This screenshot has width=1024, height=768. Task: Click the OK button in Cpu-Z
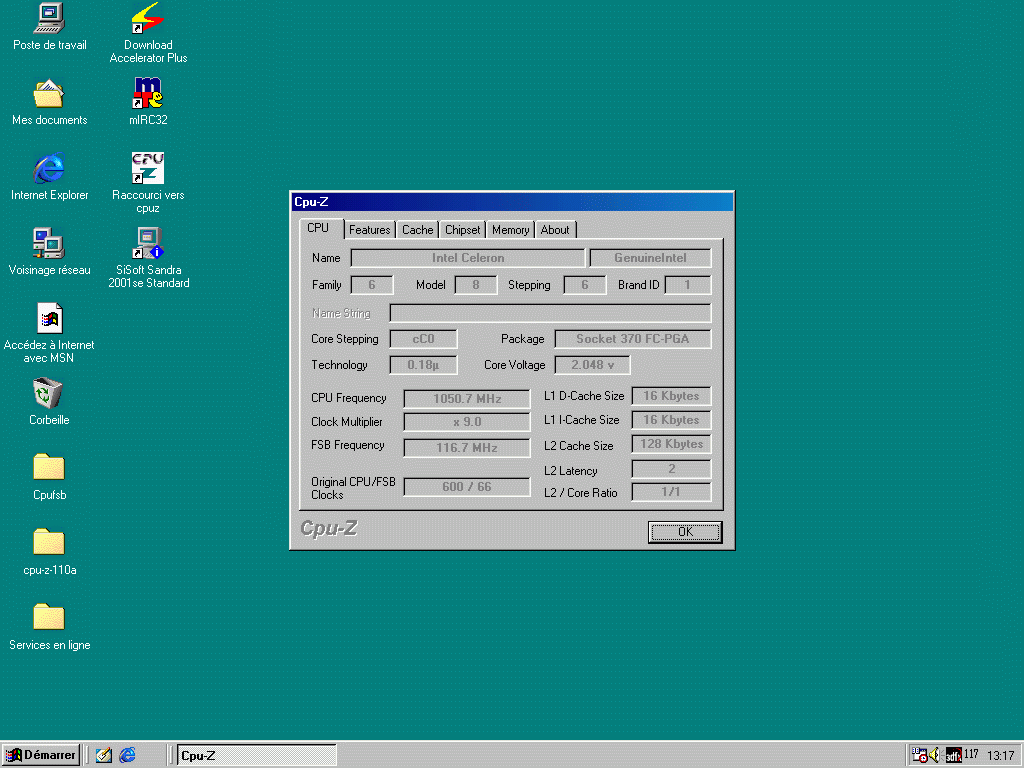click(x=685, y=532)
